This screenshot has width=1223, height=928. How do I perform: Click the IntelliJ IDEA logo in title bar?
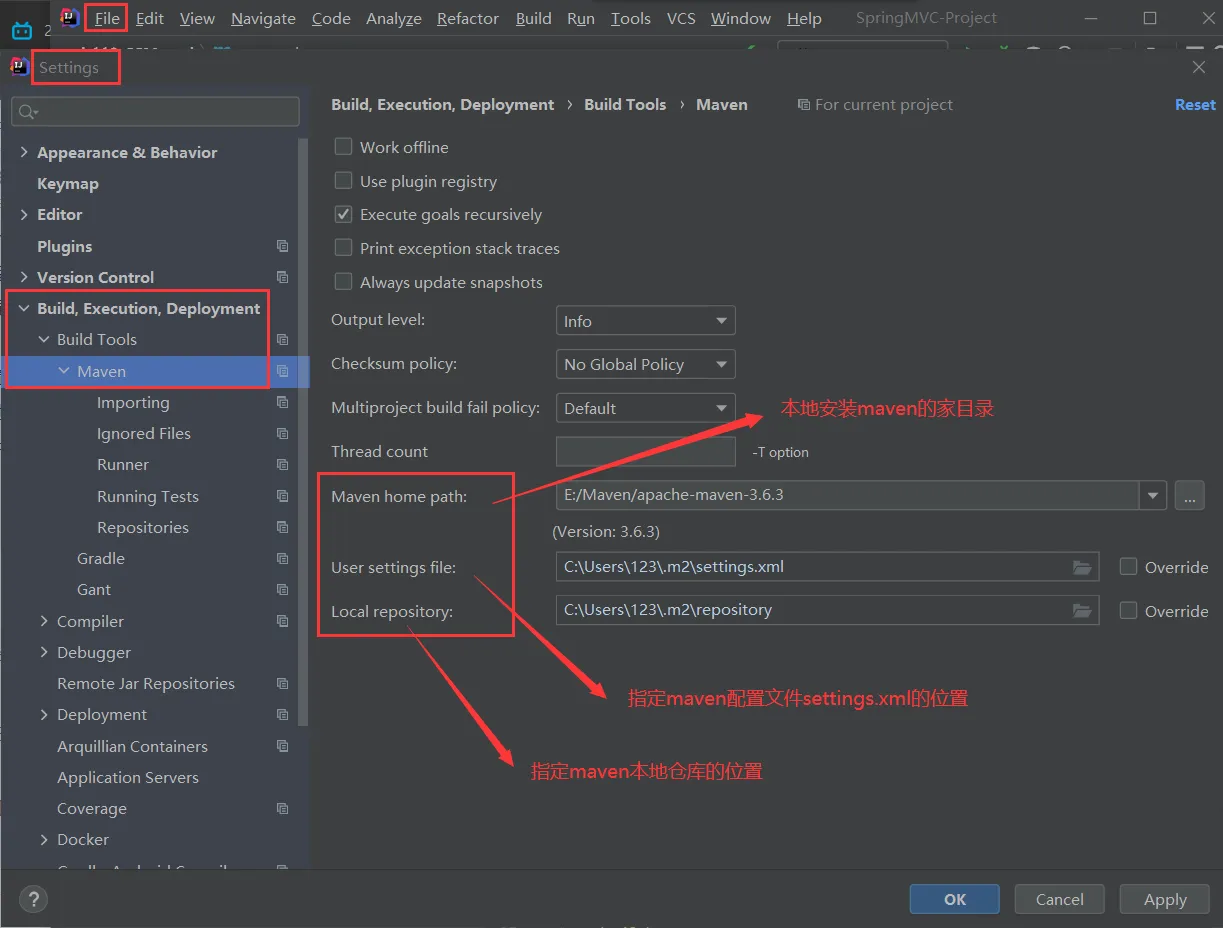pos(69,18)
